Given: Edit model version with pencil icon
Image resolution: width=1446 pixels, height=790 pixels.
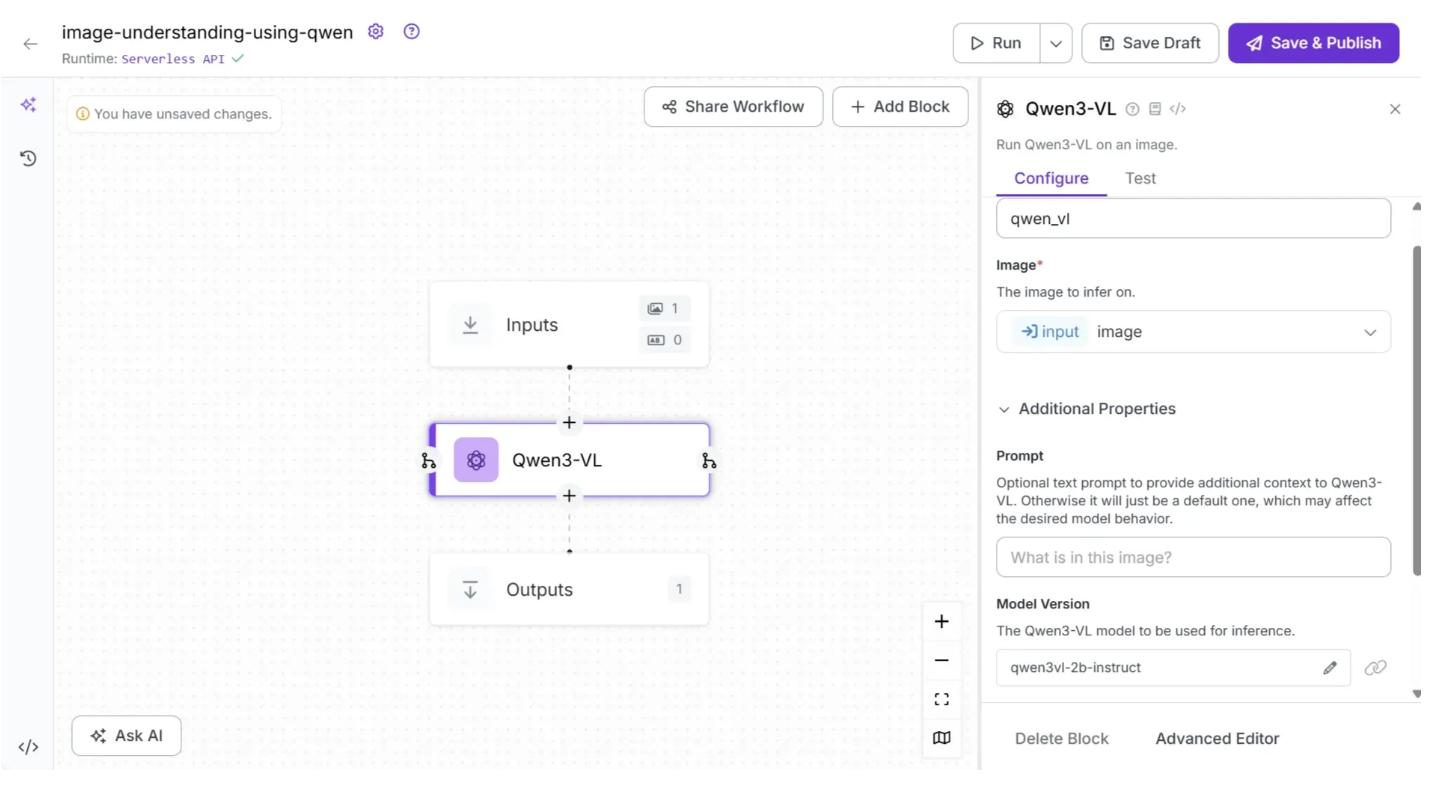Looking at the screenshot, I should click(1329, 668).
